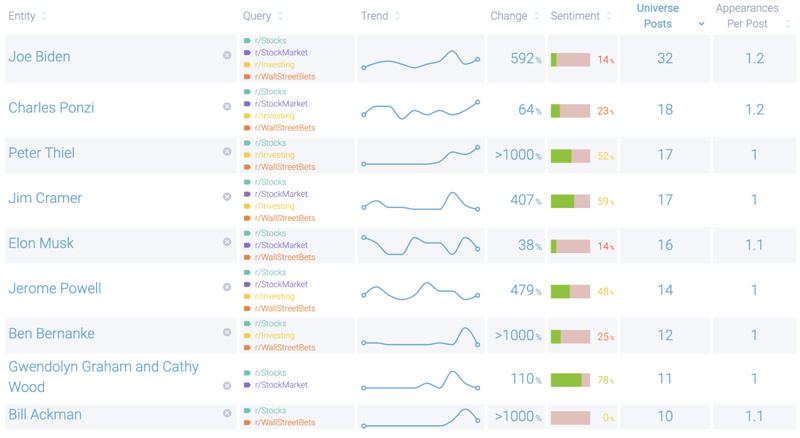Image resolution: width=800 pixels, height=438 pixels.
Task: Remove Joe Biden entity with x icon
Action: click(x=227, y=56)
